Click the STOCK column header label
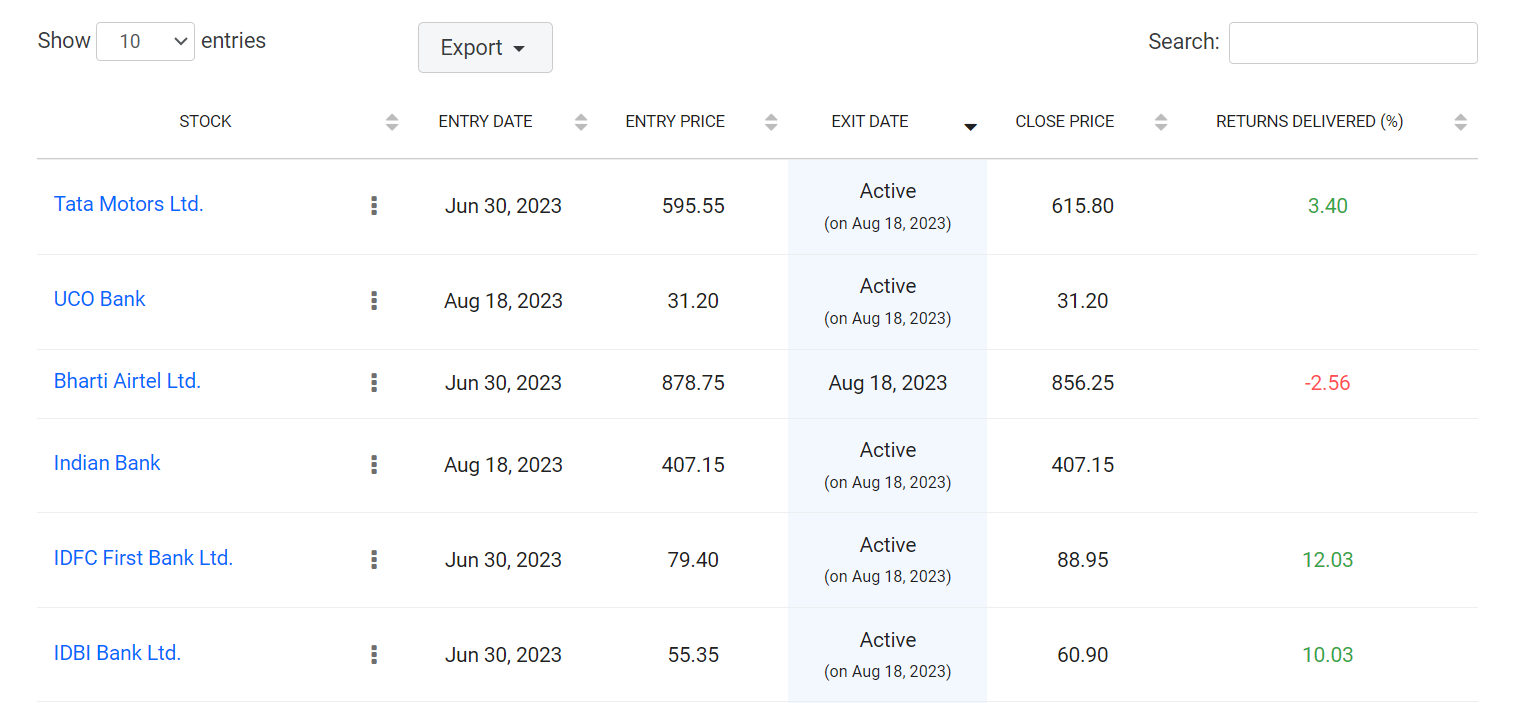The height and width of the screenshot is (703, 1525). (x=205, y=122)
